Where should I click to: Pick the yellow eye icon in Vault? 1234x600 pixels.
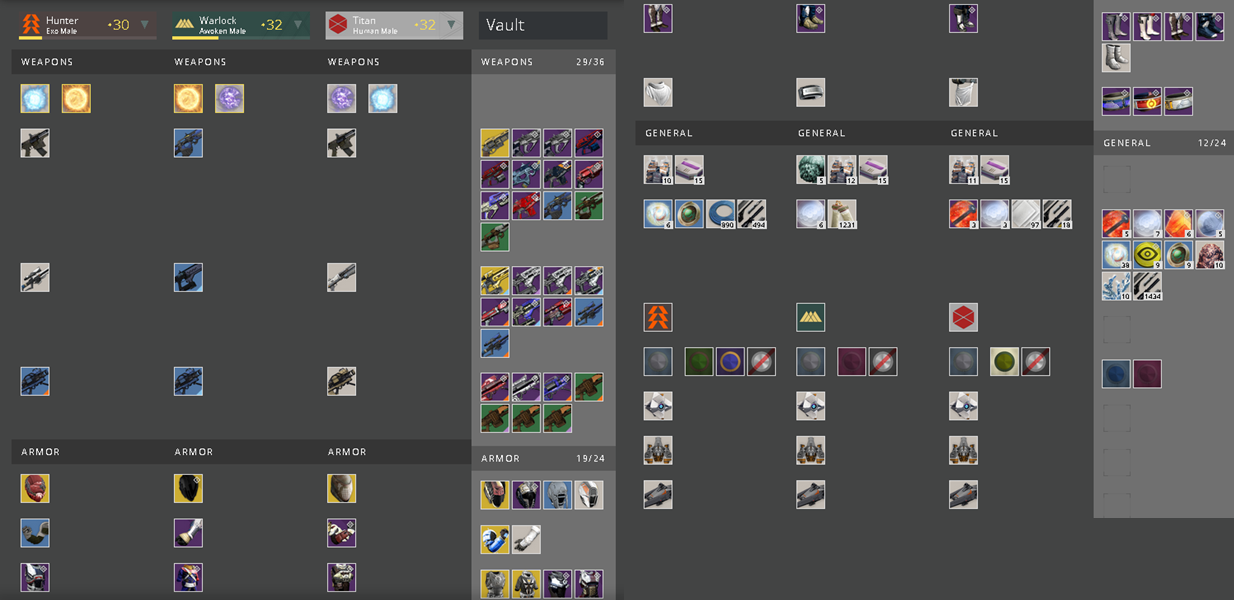[x=1147, y=255]
